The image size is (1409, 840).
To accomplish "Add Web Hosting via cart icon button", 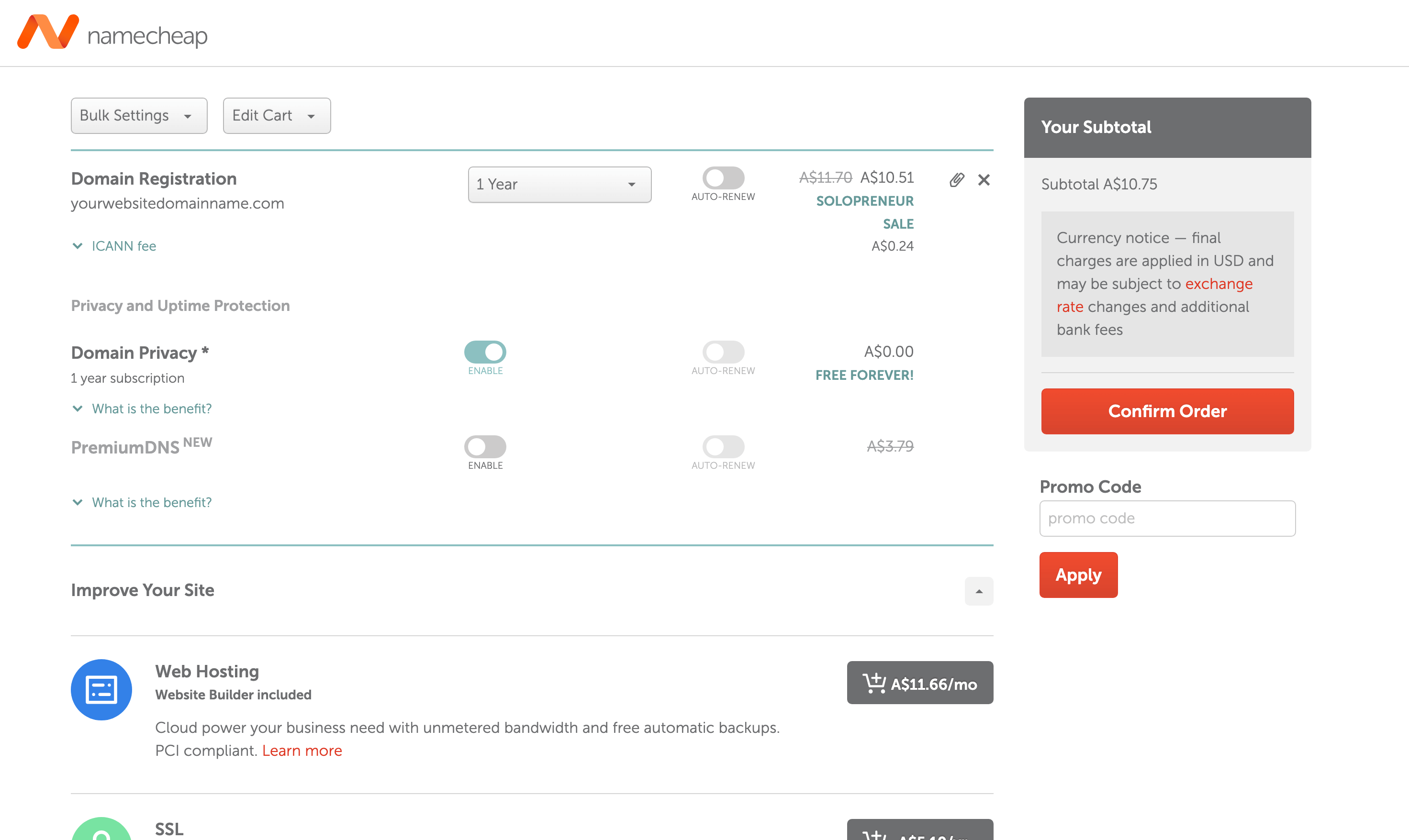I will [920, 683].
